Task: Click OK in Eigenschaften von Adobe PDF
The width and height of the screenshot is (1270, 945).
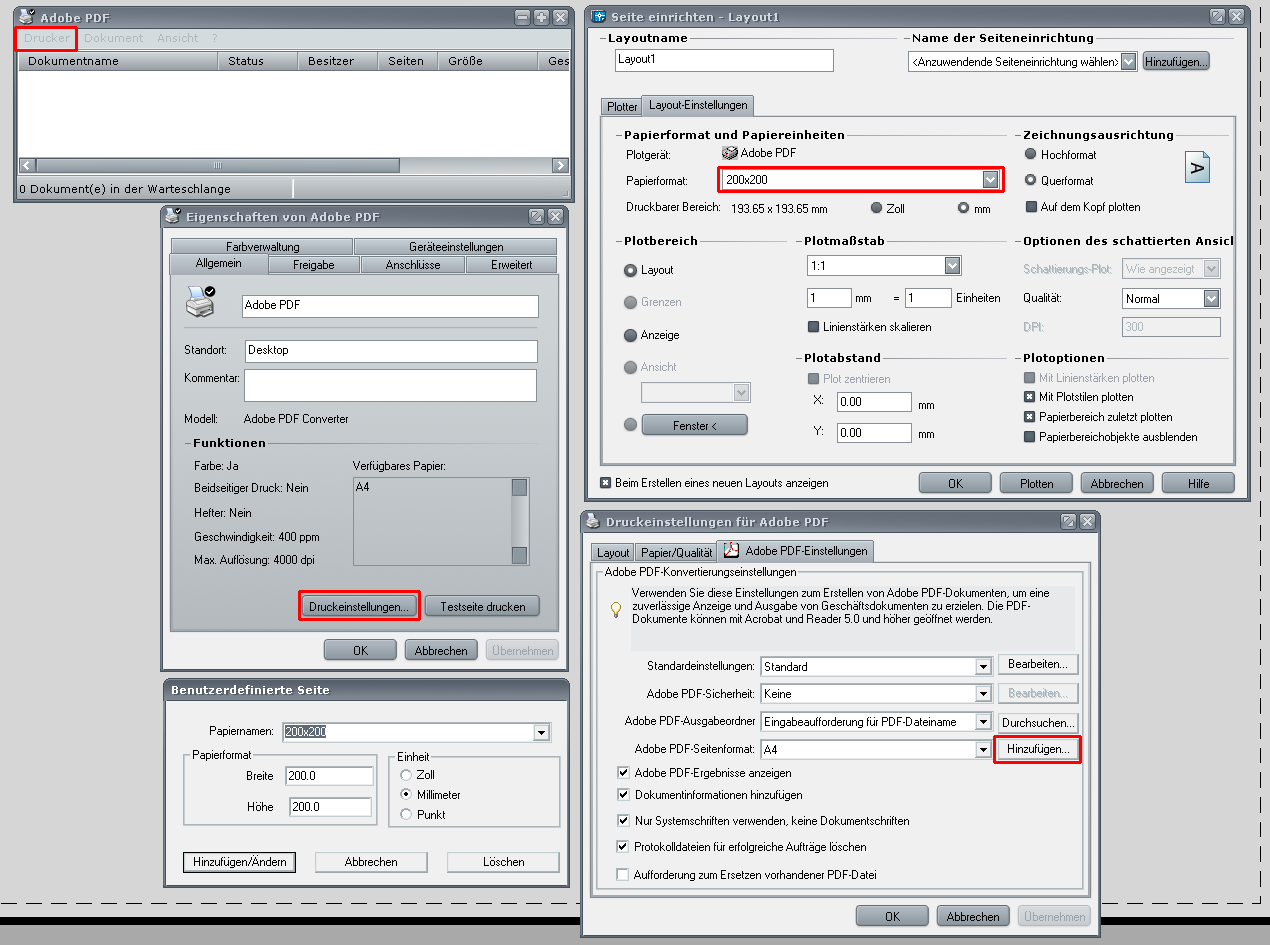Action: [360, 650]
